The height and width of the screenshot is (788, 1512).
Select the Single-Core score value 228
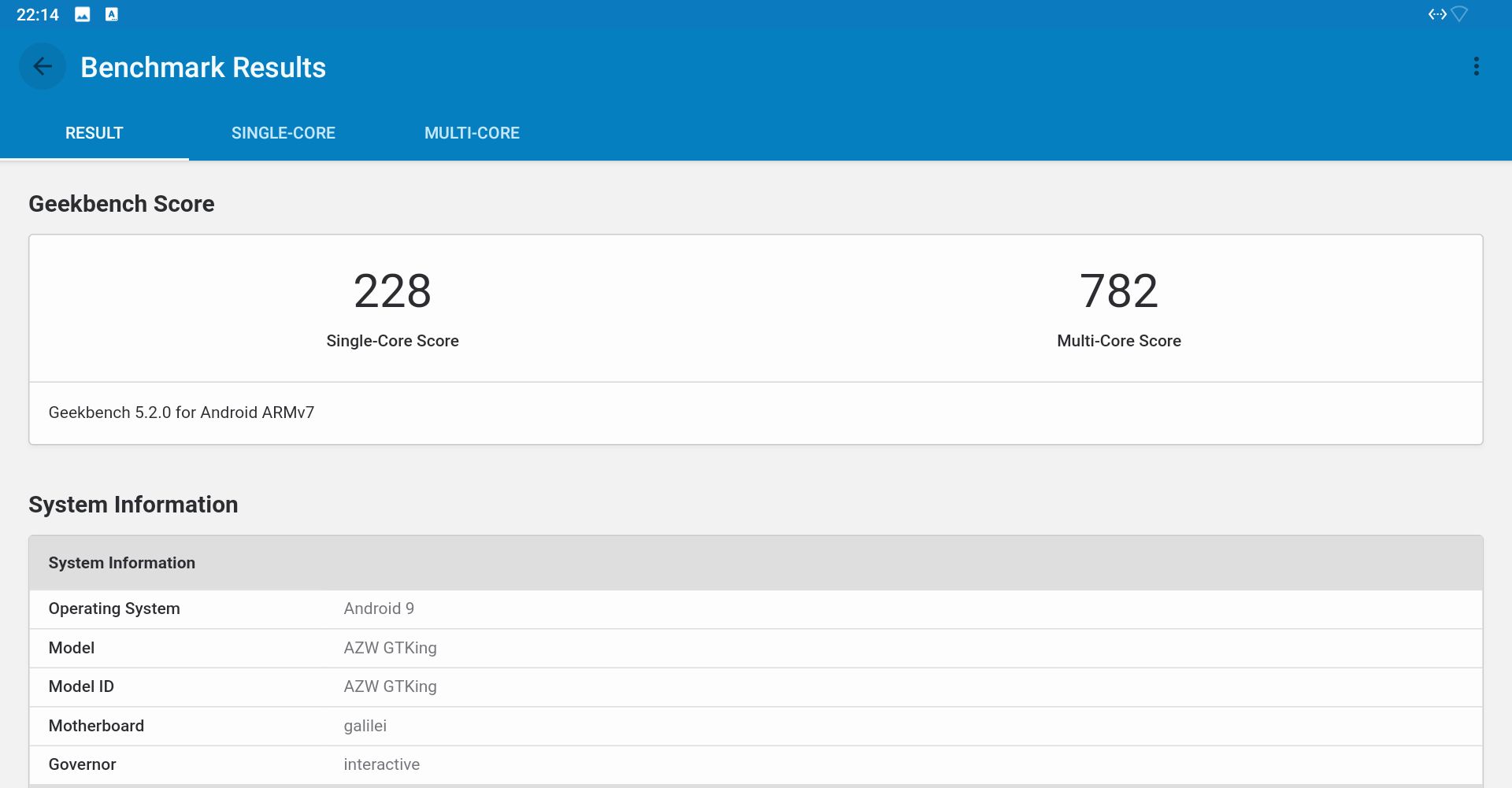[x=392, y=290]
